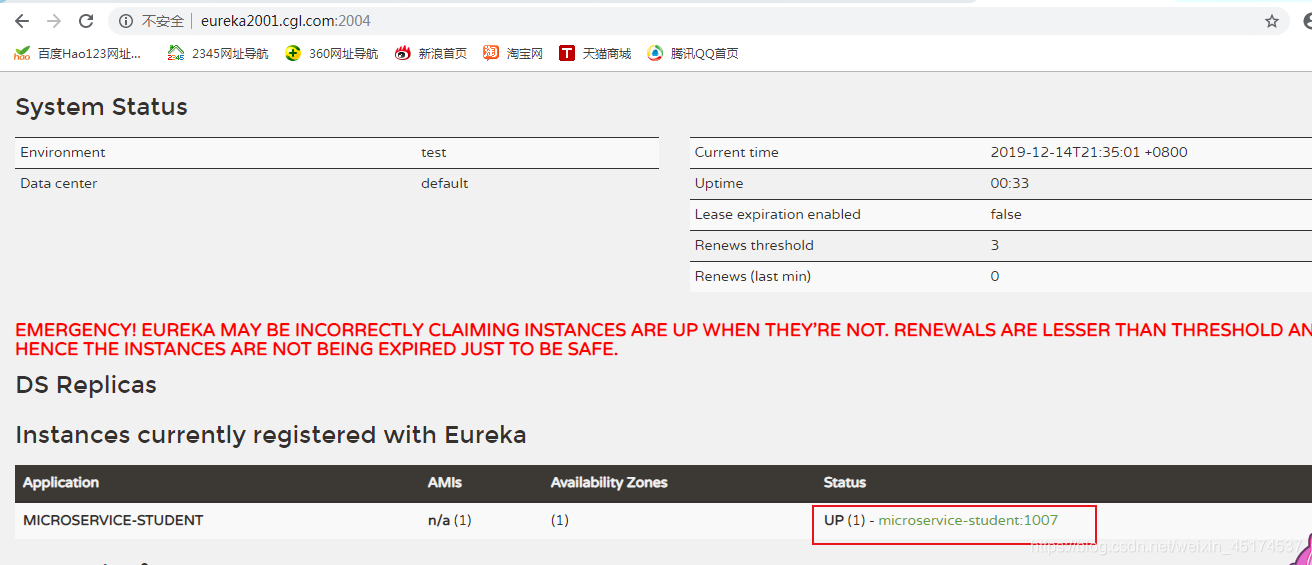Image resolution: width=1312 pixels, height=565 pixels.
Task: Click the Application column header
Action: coord(61,483)
